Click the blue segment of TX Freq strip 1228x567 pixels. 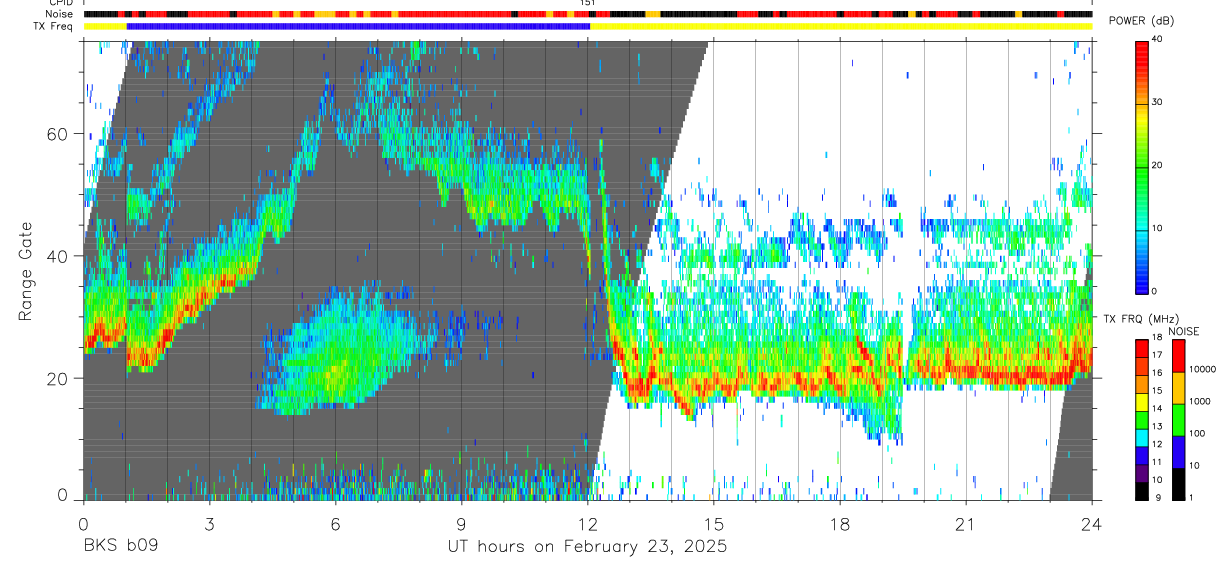tap(358, 26)
